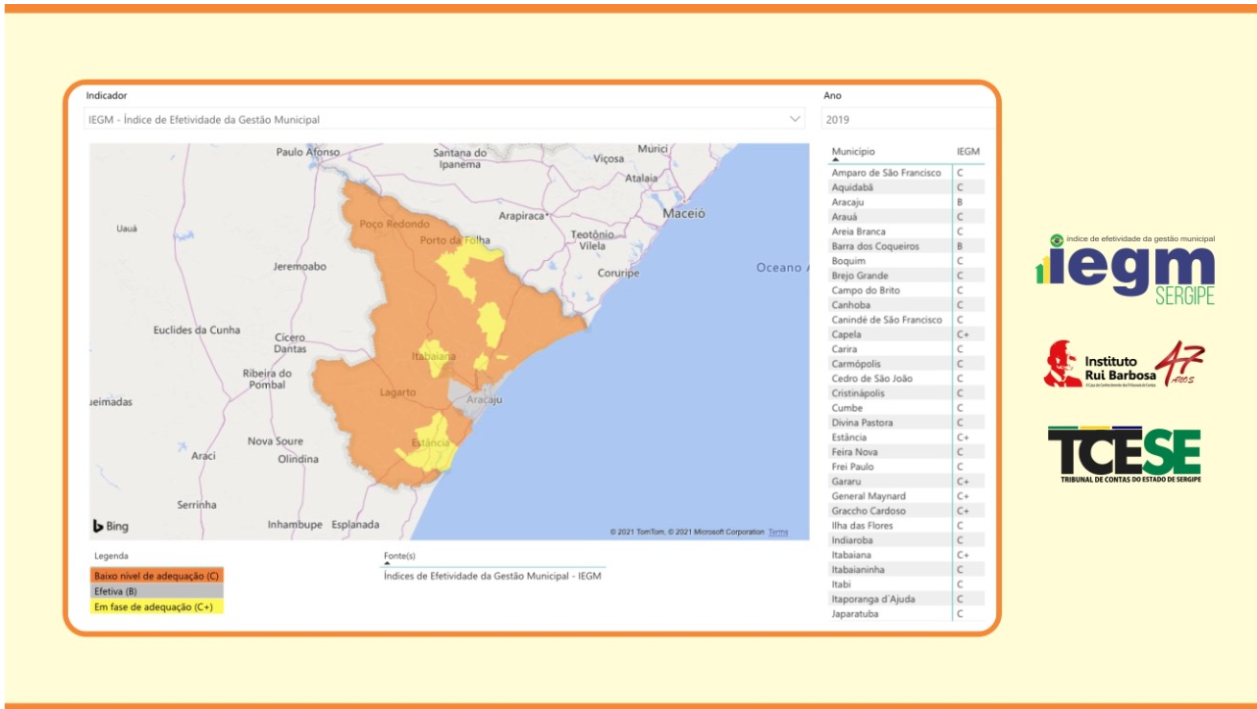Select yellow Em fase de adequação legend
The width and height of the screenshot is (1257, 709).
[156, 606]
